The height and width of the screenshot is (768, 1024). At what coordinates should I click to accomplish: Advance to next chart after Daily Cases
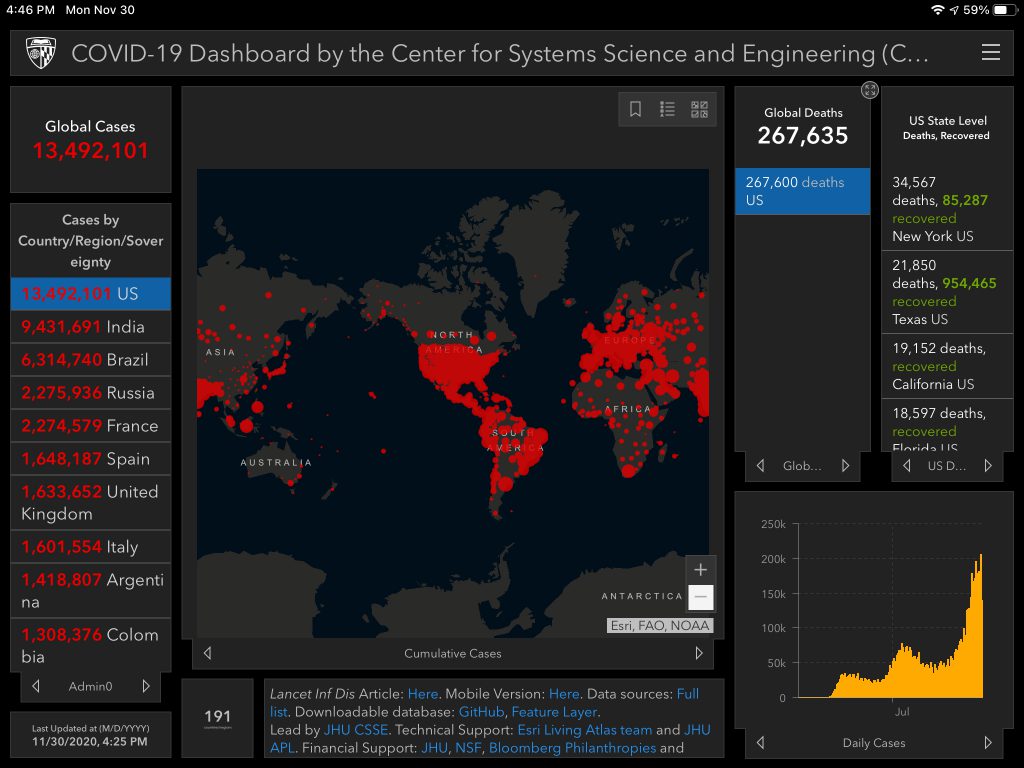pos(988,742)
